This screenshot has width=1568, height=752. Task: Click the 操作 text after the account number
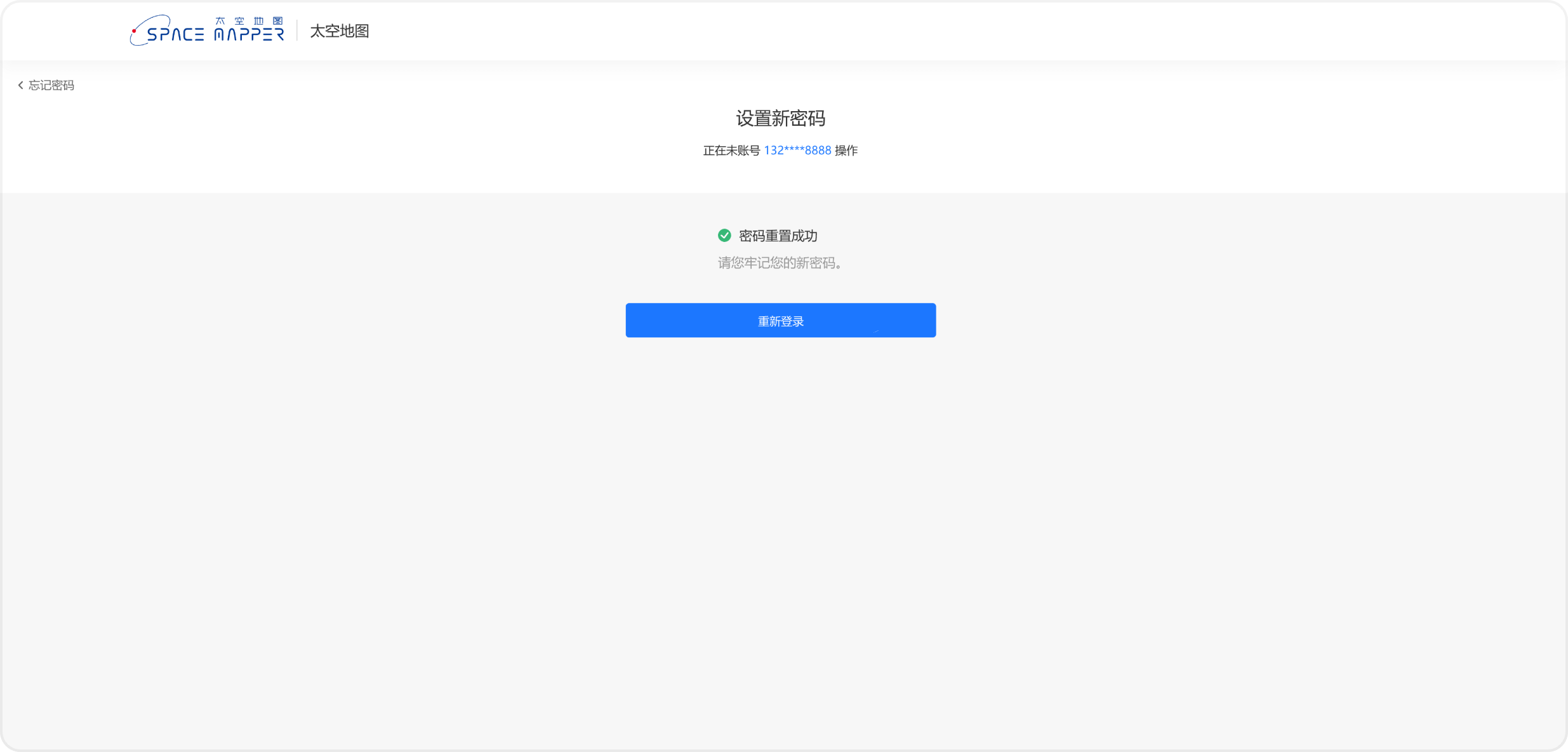click(847, 151)
